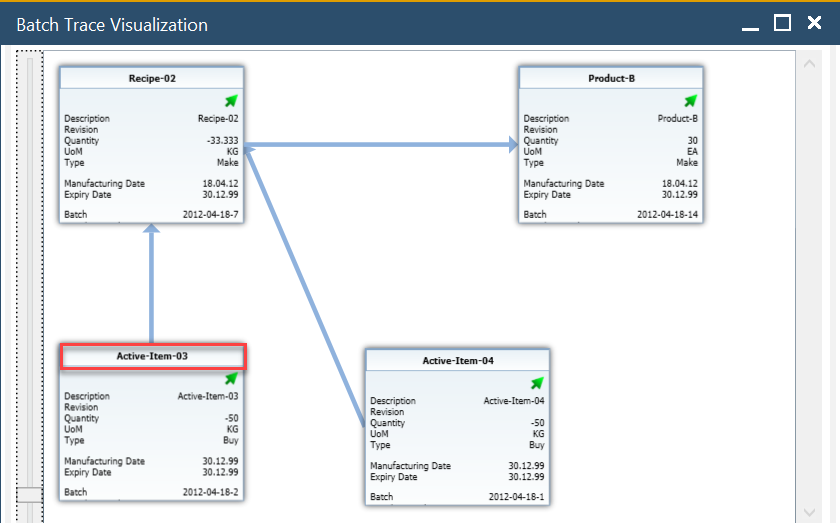The height and width of the screenshot is (523, 840).
Task: Select the Recipe-02 node title
Action: click(153, 78)
